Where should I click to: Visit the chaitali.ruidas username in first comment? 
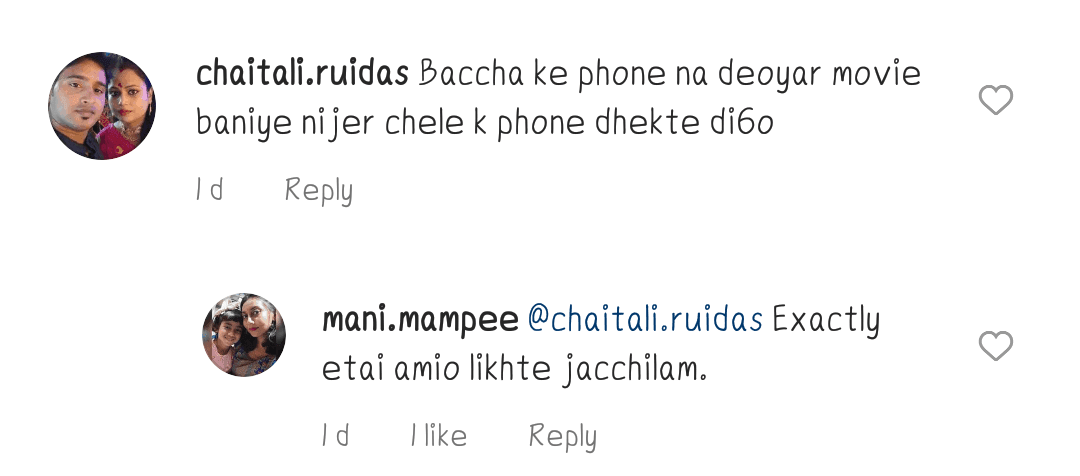(x=302, y=74)
